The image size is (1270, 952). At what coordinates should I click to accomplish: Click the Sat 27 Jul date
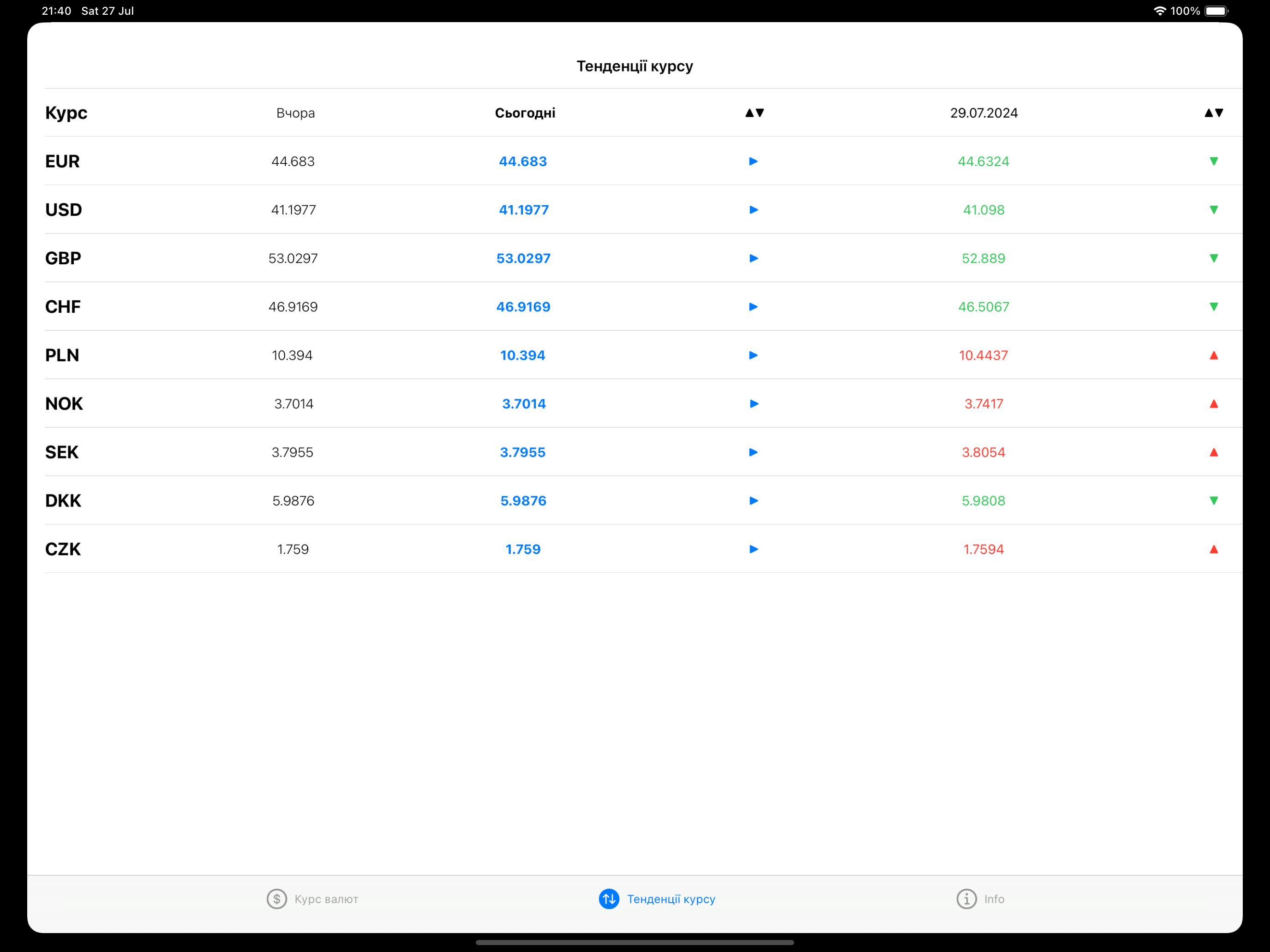click(x=108, y=11)
